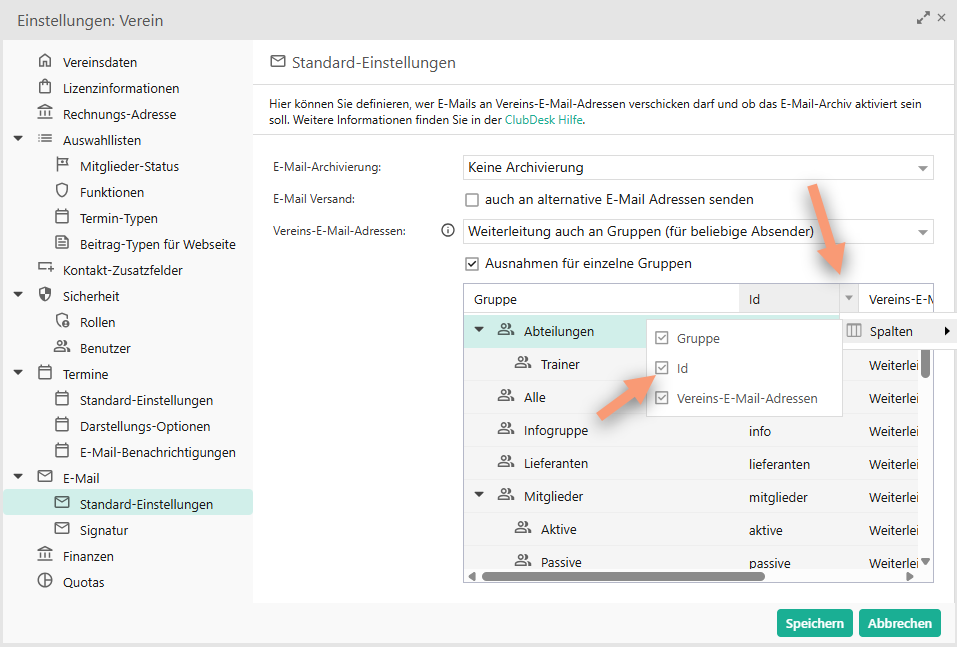
Task: Click the Lizenzinformationen bag icon
Action: tap(45, 87)
